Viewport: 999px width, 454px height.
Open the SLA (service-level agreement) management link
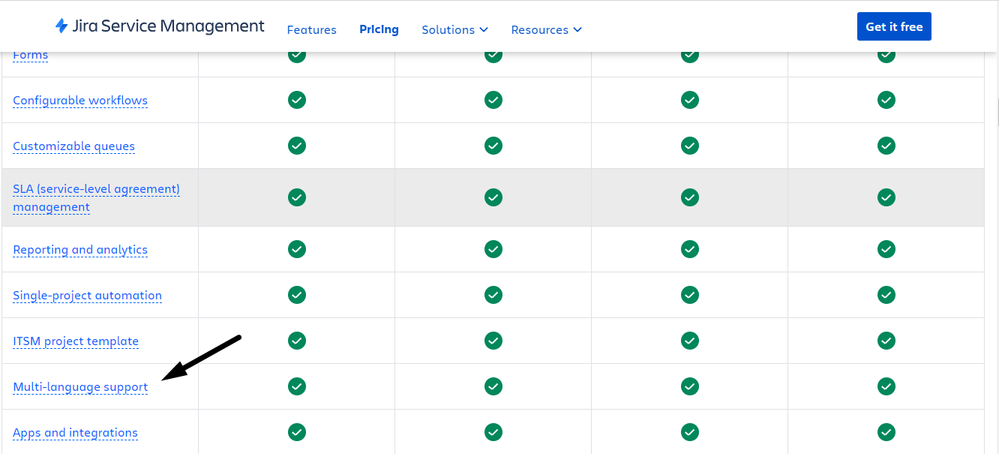tap(97, 198)
